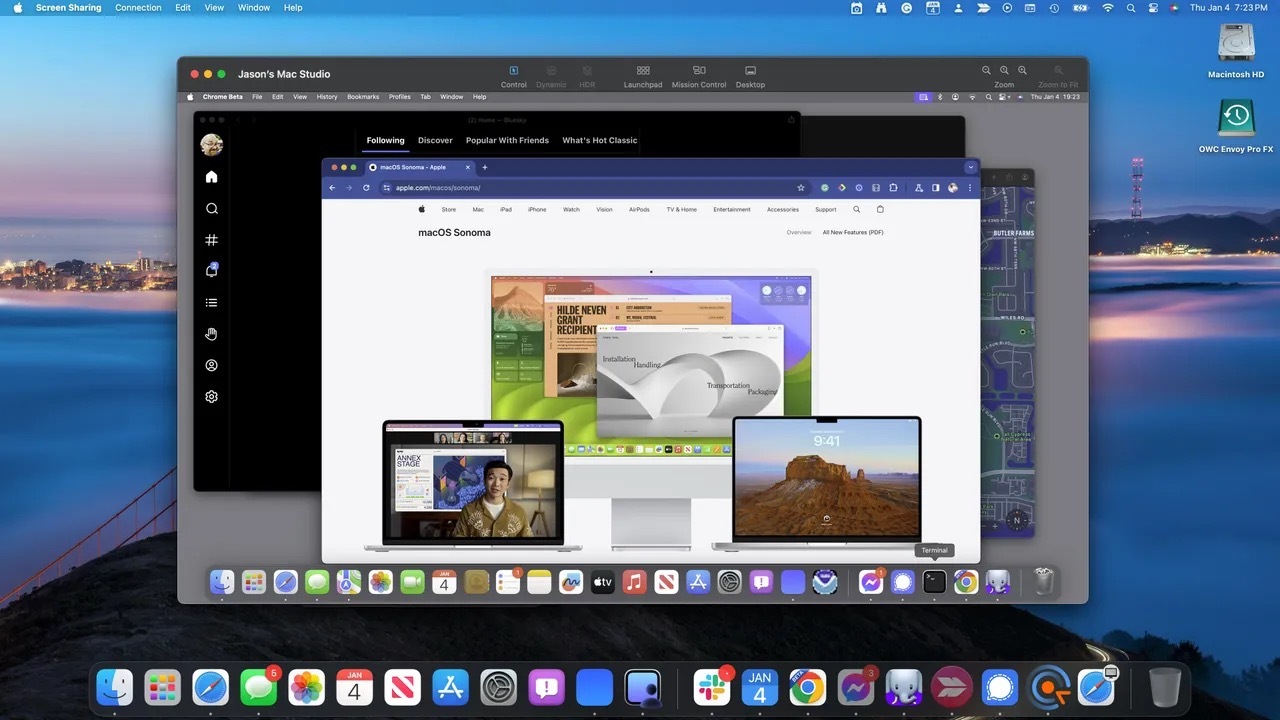Open Mission Control from Screen Sharing toolbar
The width and height of the screenshot is (1280, 720).
pos(699,76)
